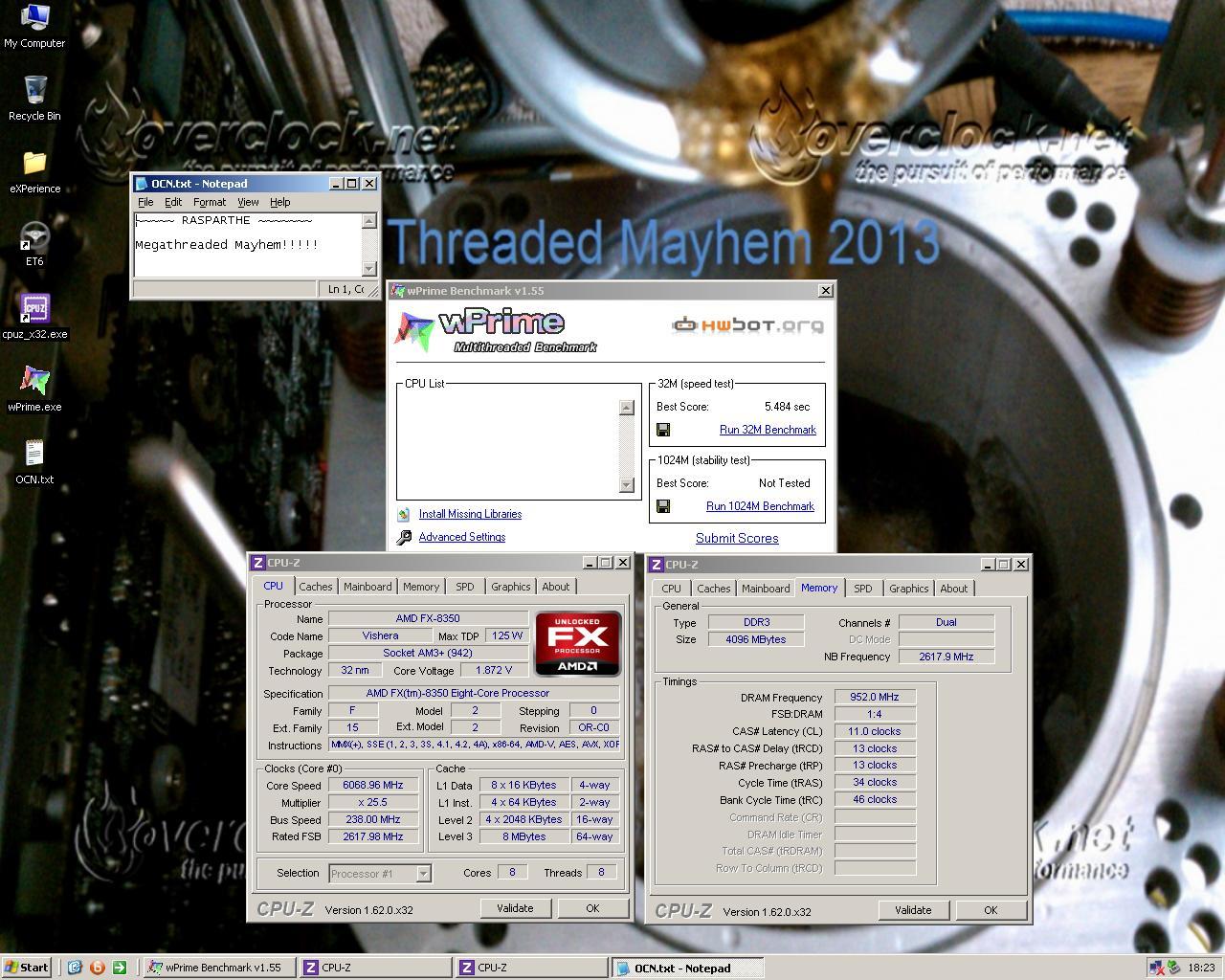The width and height of the screenshot is (1225, 980).
Task: Open the Start menu
Action: pyautogui.click(x=27, y=968)
